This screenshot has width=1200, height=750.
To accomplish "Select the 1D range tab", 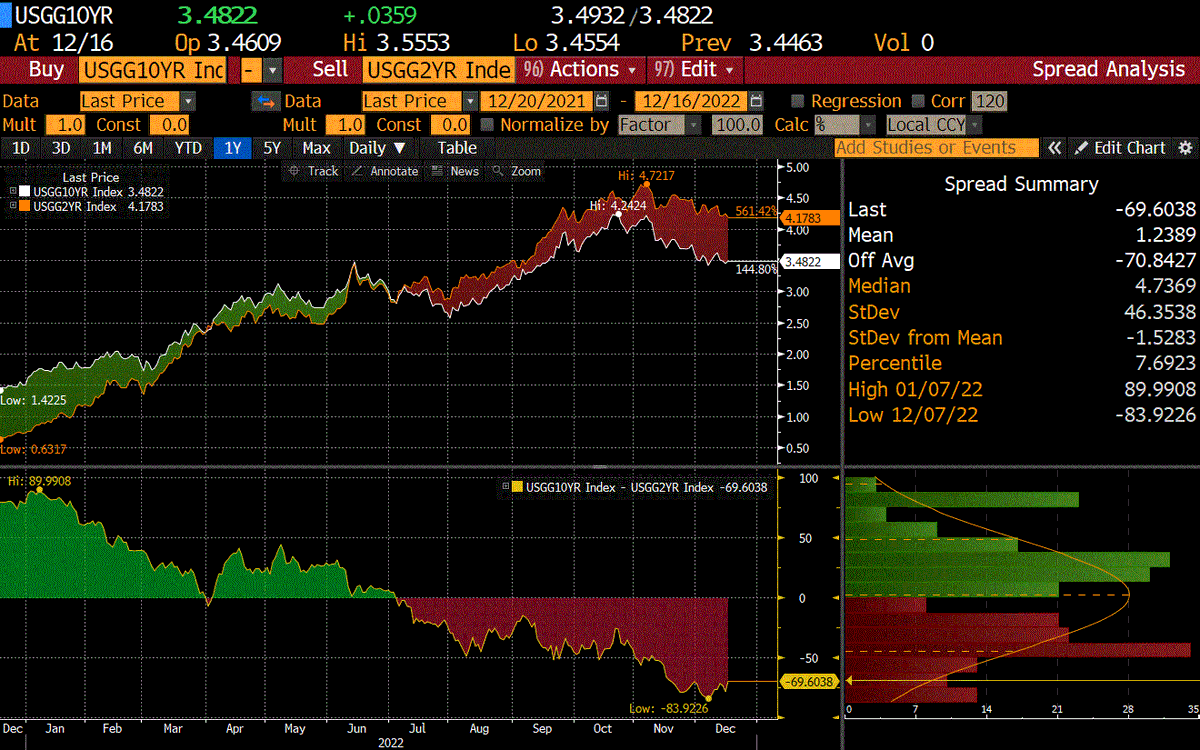I will (x=20, y=147).
